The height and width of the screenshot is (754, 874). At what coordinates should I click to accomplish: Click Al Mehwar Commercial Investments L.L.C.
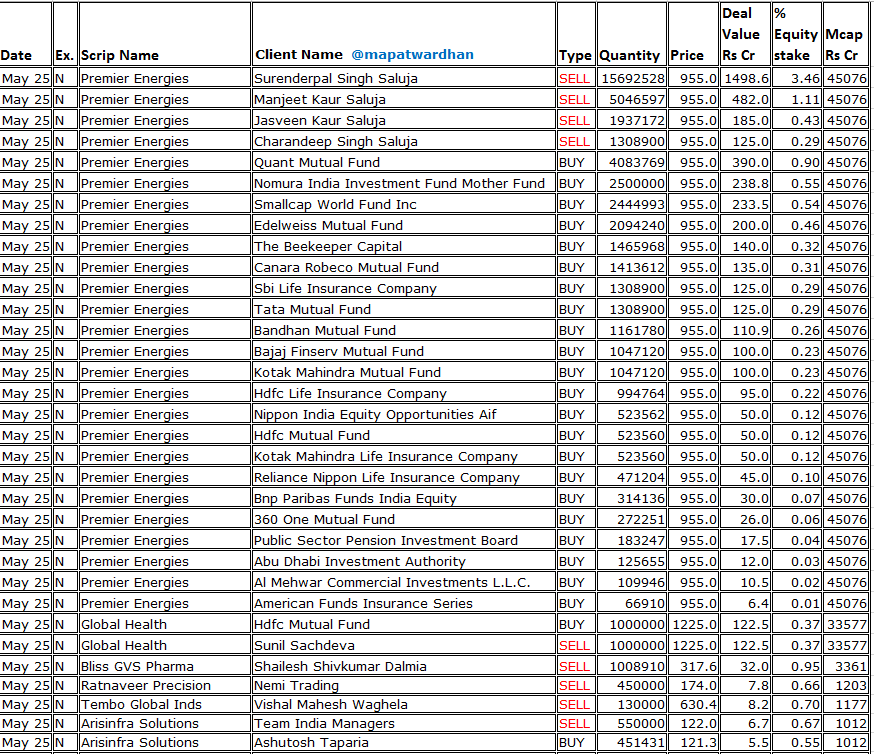(x=404, y=582)
